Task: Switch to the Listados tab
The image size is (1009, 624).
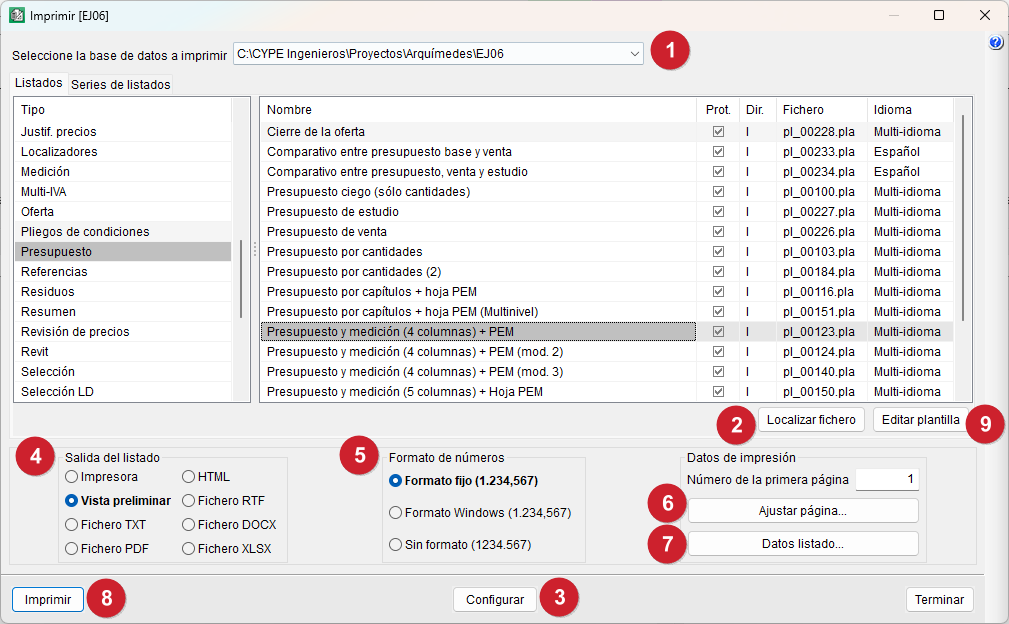Action: (39, 83)
